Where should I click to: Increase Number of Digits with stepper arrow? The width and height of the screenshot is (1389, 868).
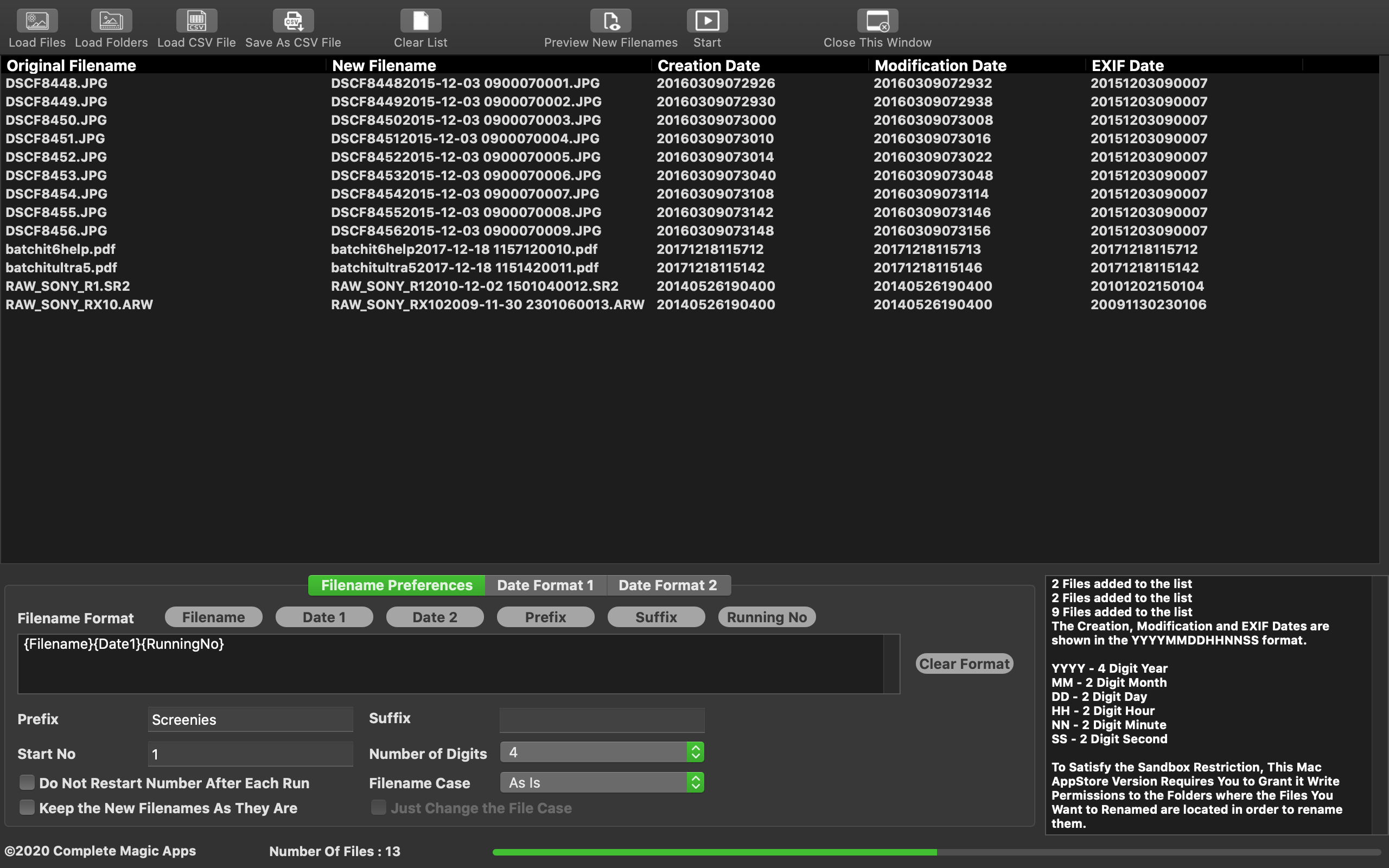tap(696, 748)
